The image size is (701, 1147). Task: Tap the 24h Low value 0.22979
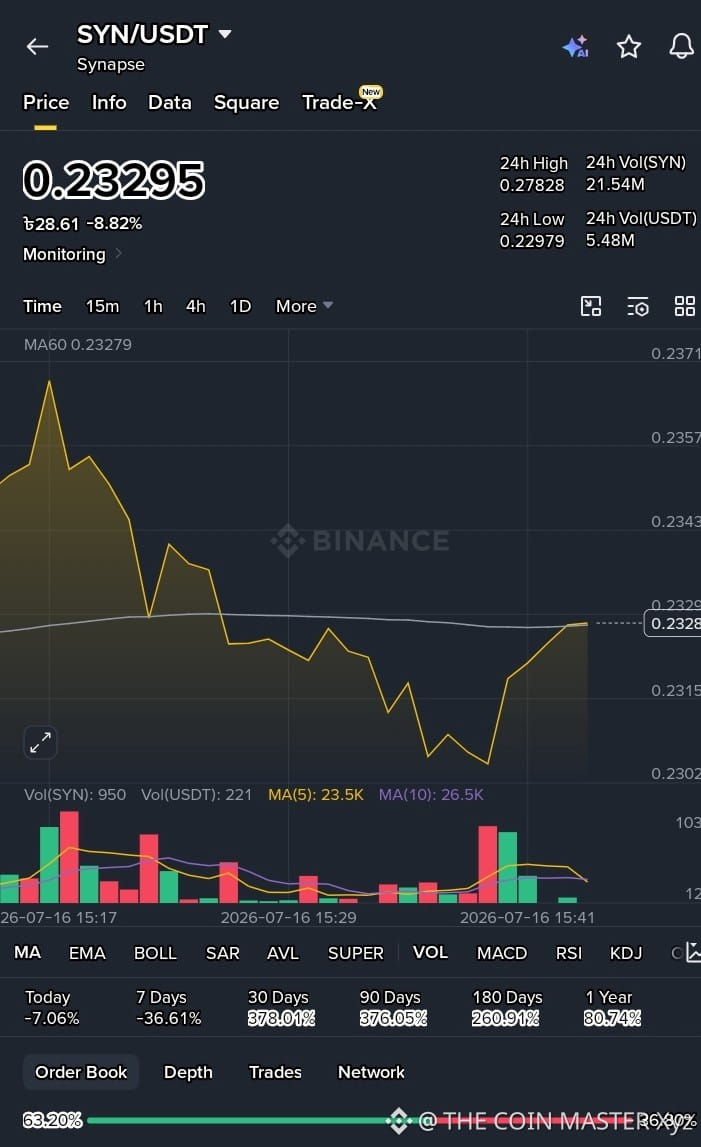click(532, 241)
